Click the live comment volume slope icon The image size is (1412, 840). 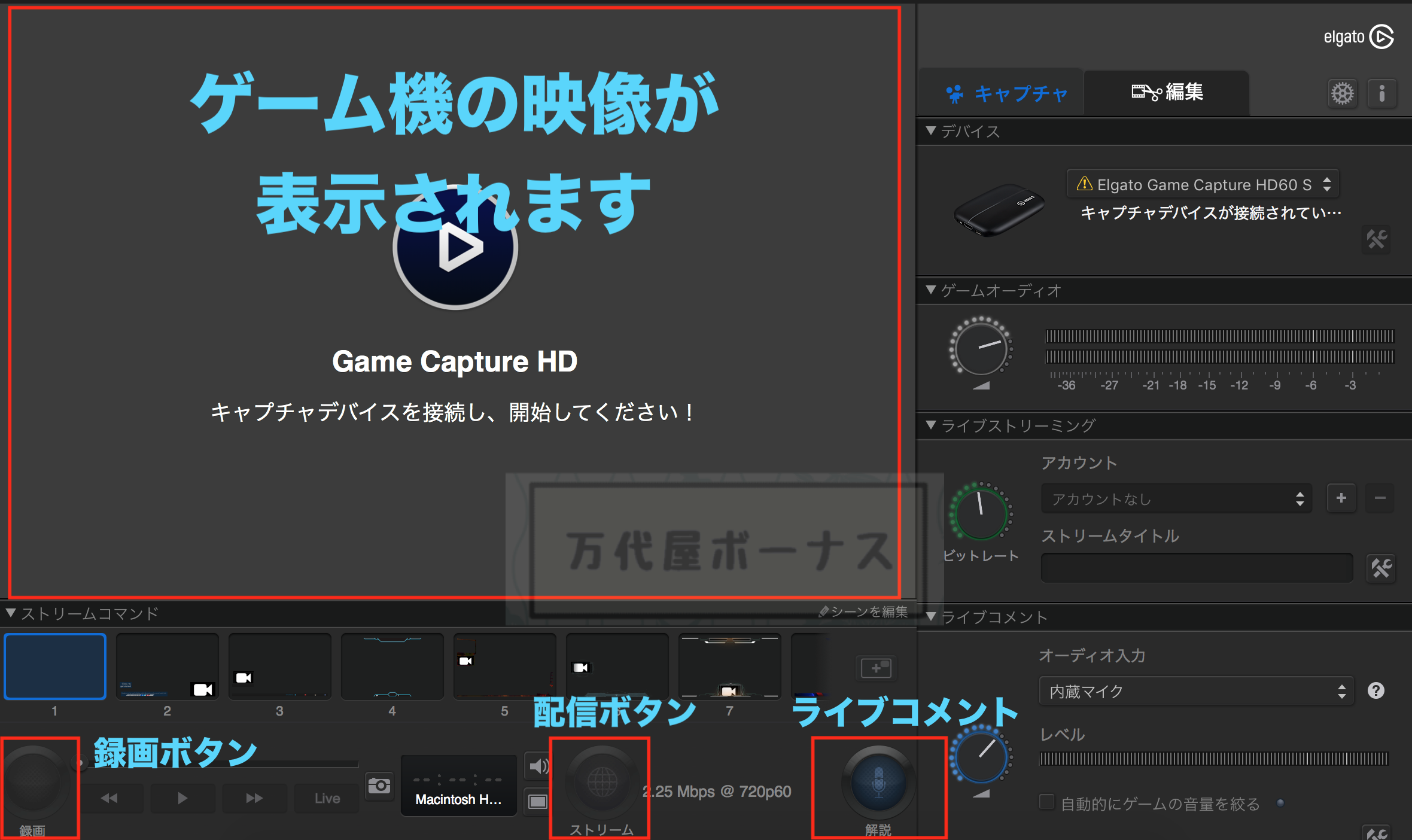[981, 793]
